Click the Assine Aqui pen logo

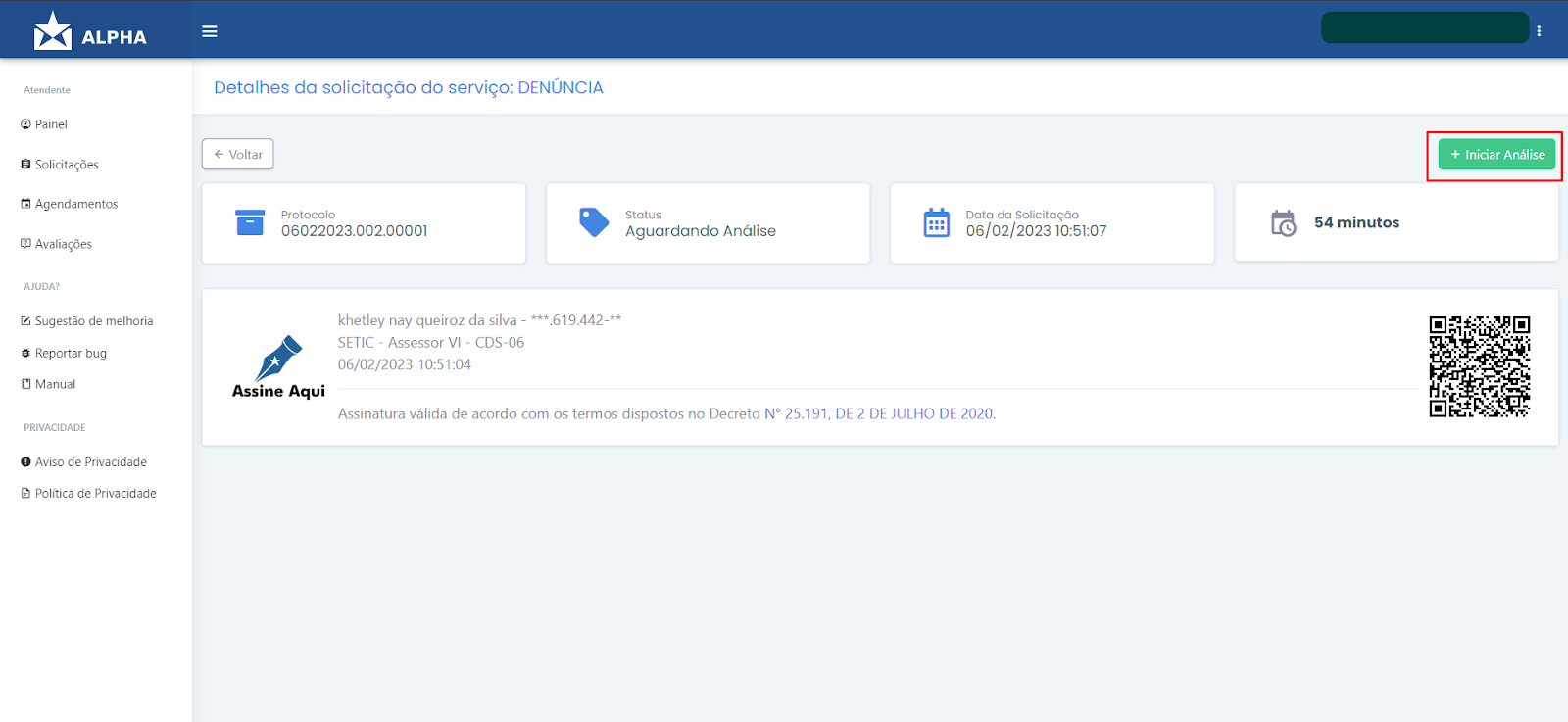278,367
